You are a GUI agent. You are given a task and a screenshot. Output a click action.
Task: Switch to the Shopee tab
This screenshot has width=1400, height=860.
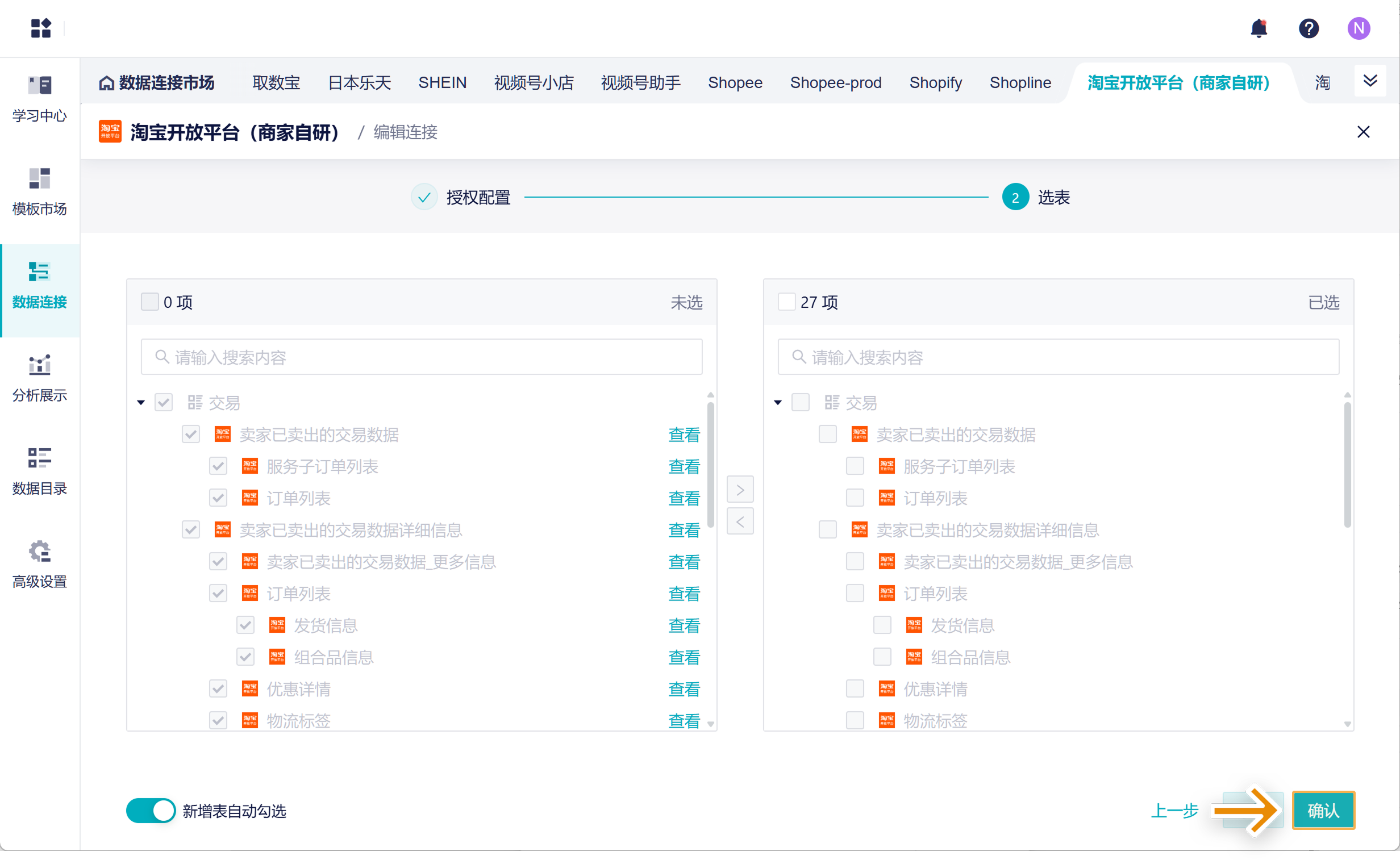coord(735,83)
